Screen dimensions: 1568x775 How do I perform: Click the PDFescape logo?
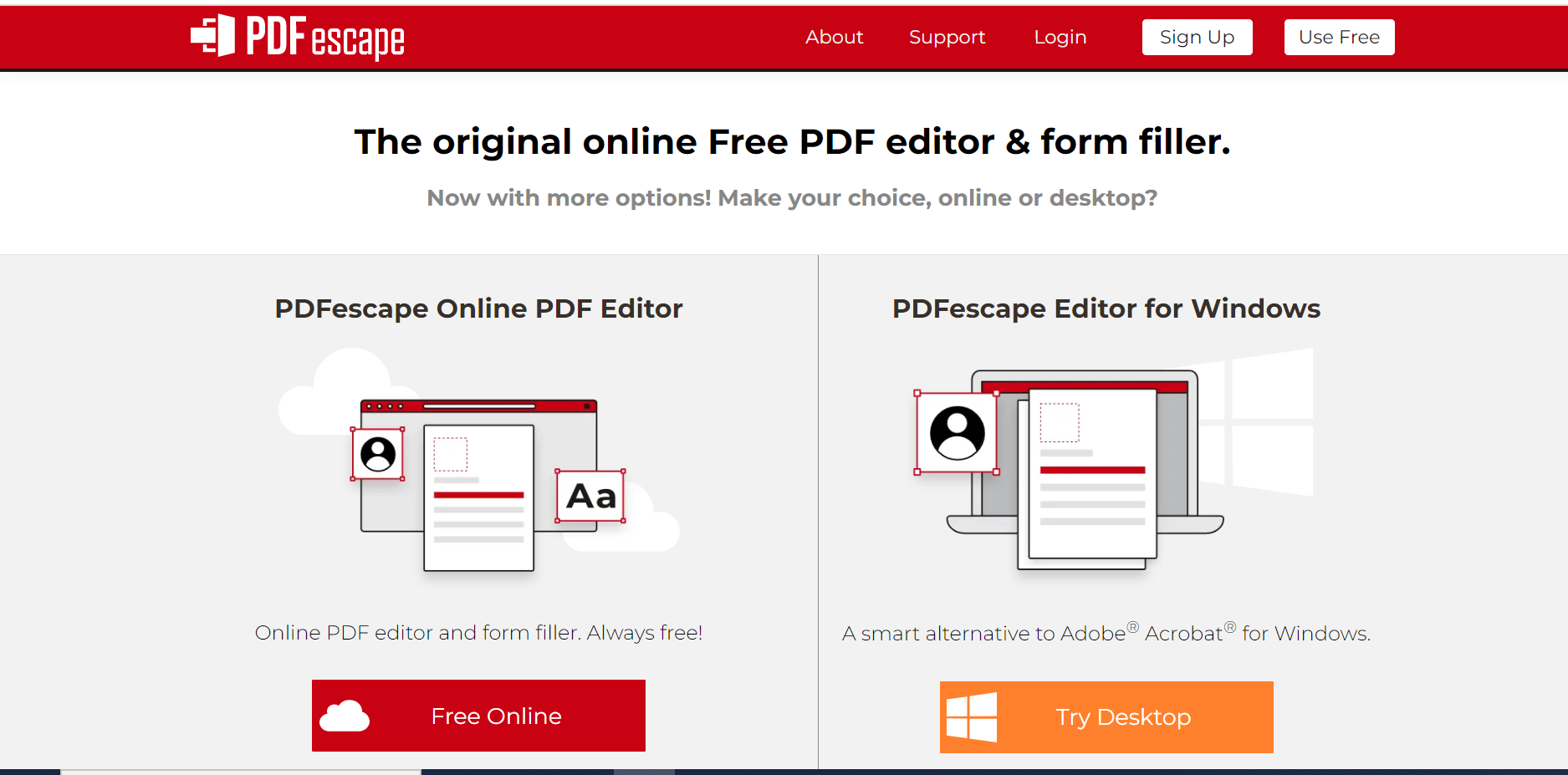298,37
